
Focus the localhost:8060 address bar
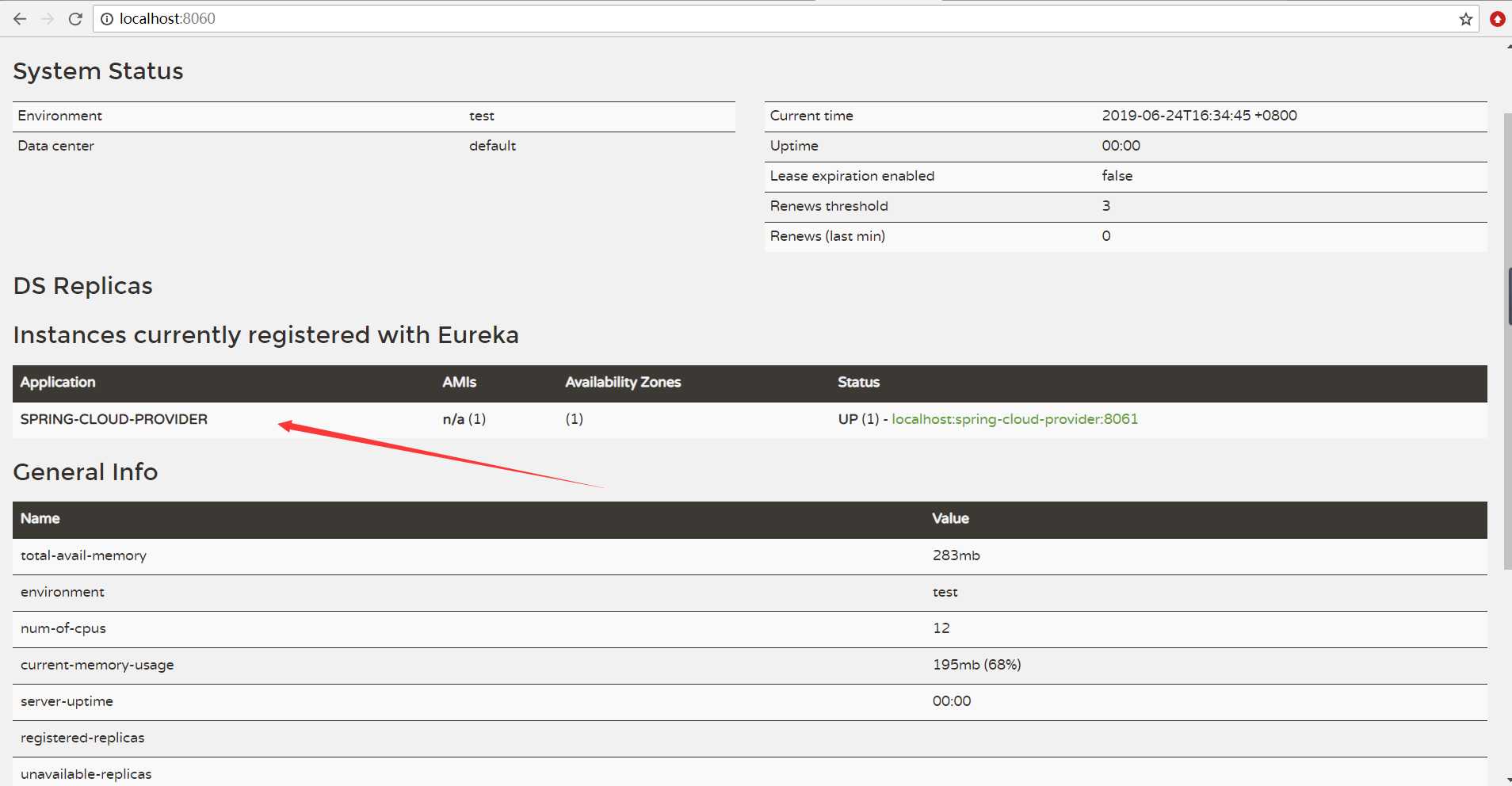(785, 19)
